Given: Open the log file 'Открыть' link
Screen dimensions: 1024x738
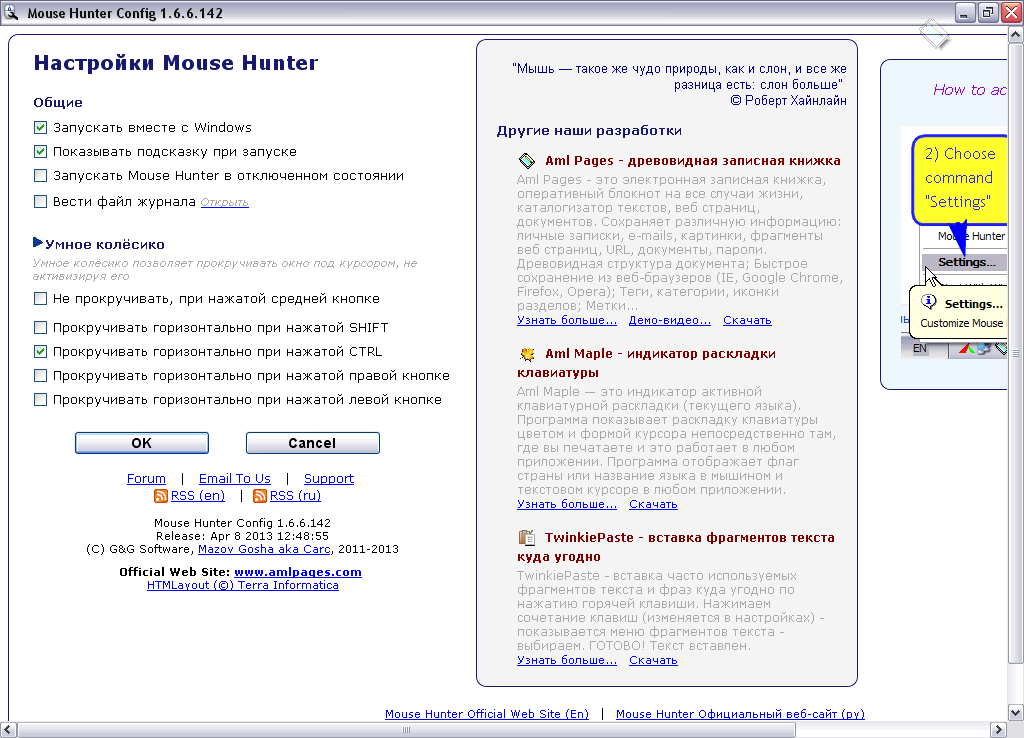Looking at the screenshot, I should point(225,202).
